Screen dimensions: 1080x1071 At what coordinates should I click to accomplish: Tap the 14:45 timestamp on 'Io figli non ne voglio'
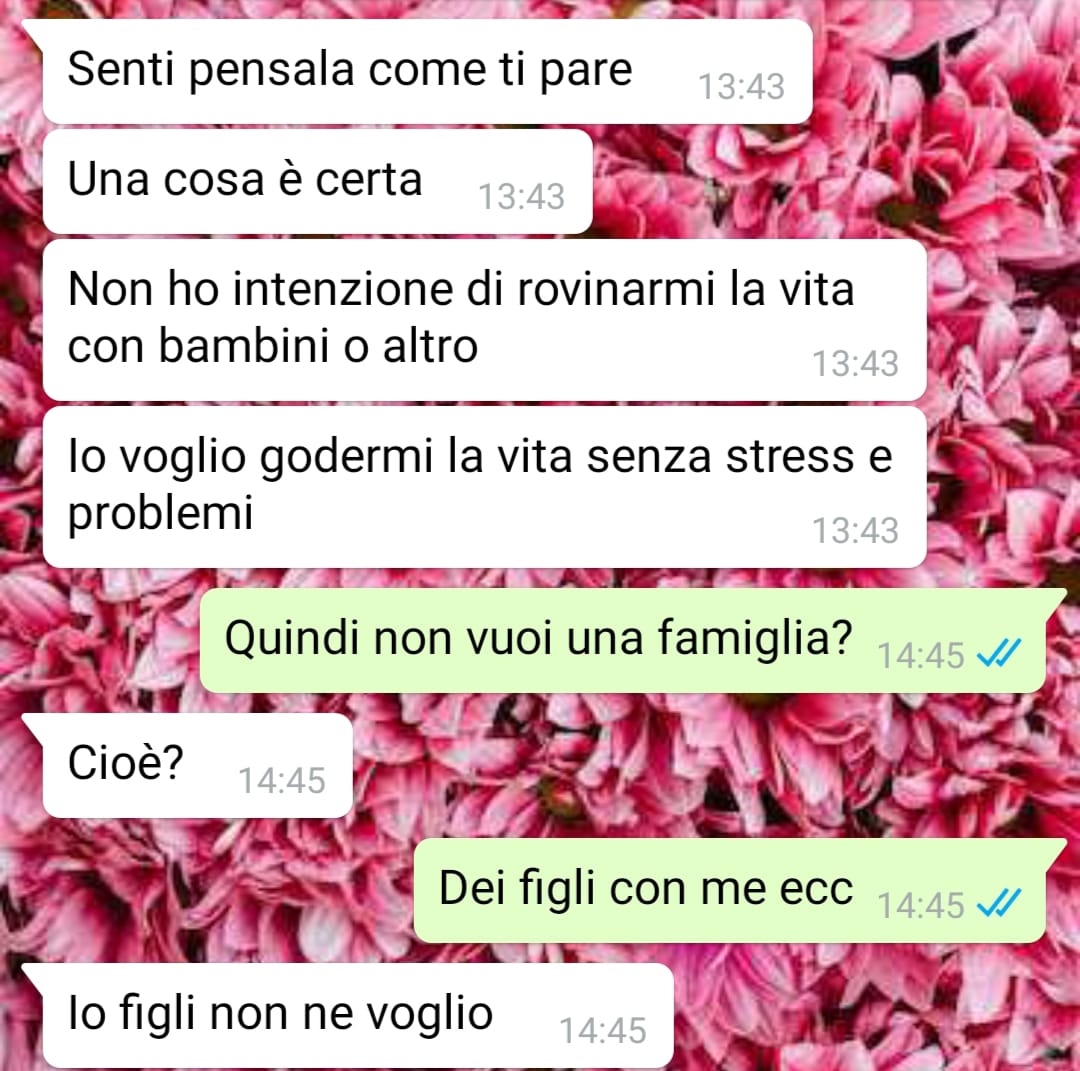(x=603, y=1031)
